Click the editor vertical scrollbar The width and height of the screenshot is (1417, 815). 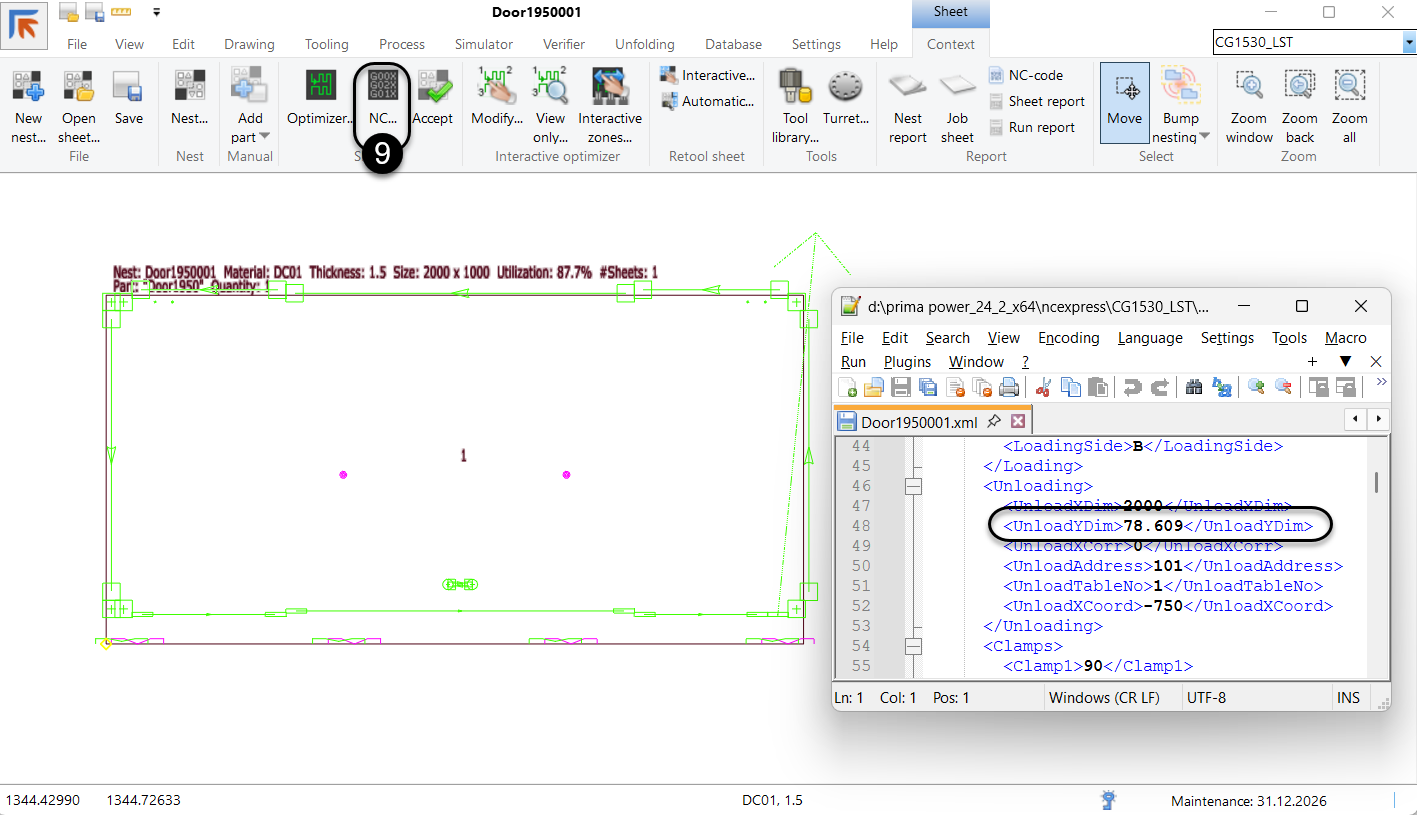pos(1376,483)
